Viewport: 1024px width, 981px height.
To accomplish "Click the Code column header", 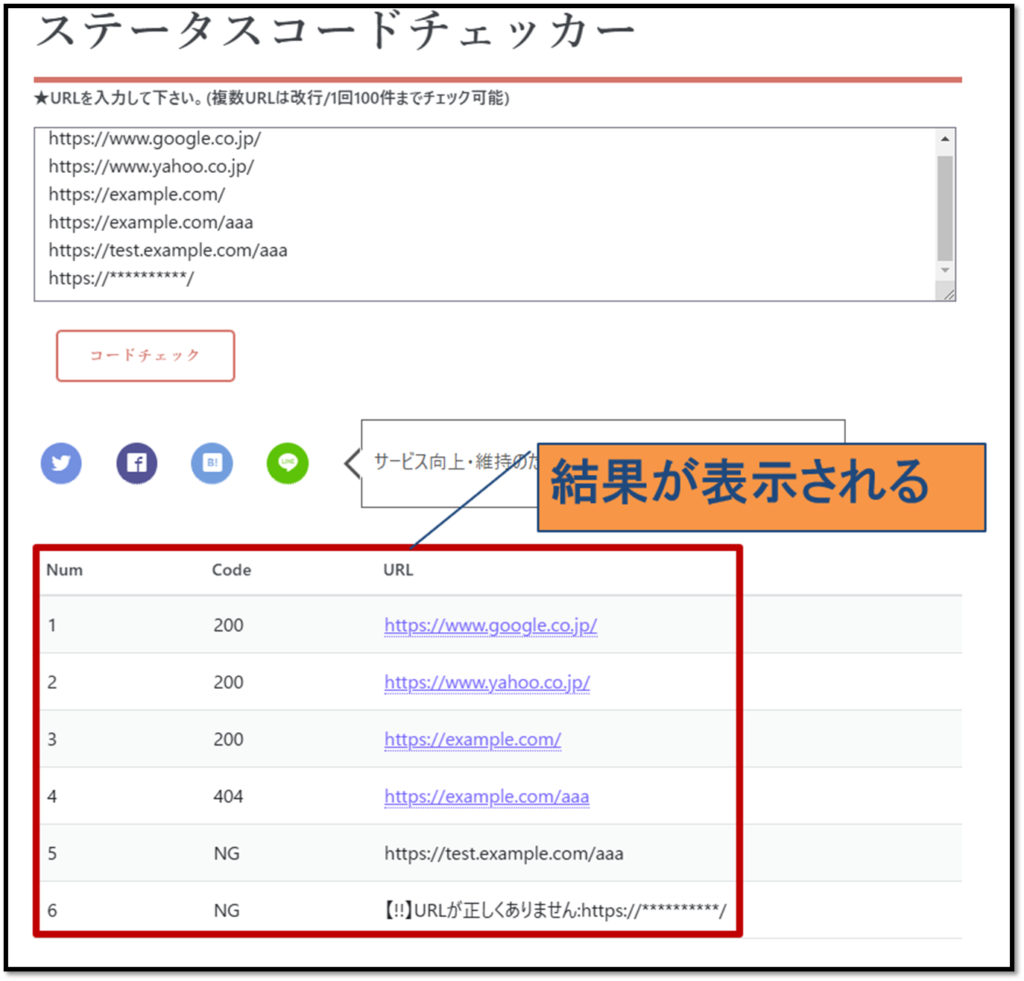I will click(x=231, y=570).
